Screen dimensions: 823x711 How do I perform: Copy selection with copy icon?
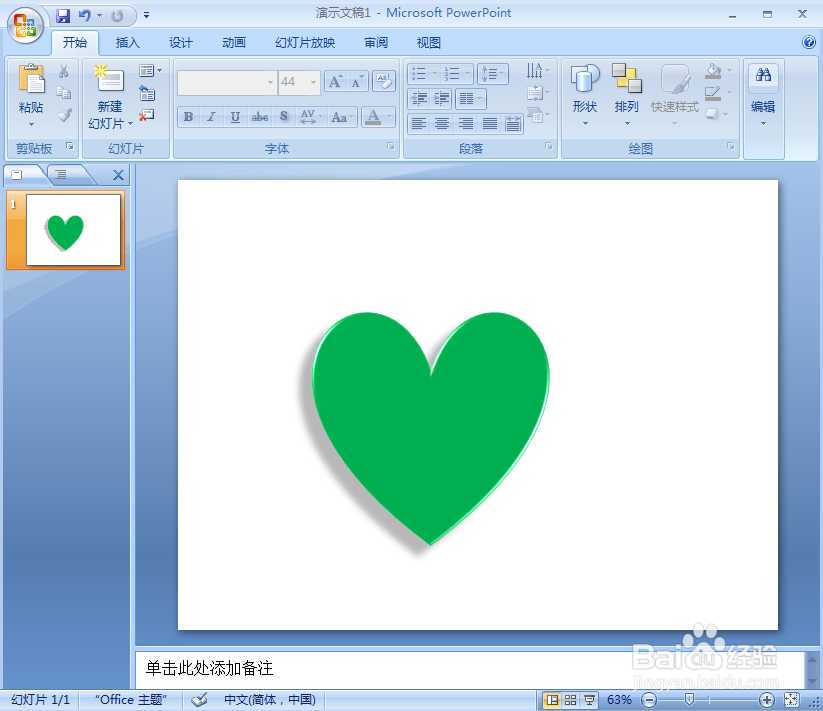click(64, 93)
